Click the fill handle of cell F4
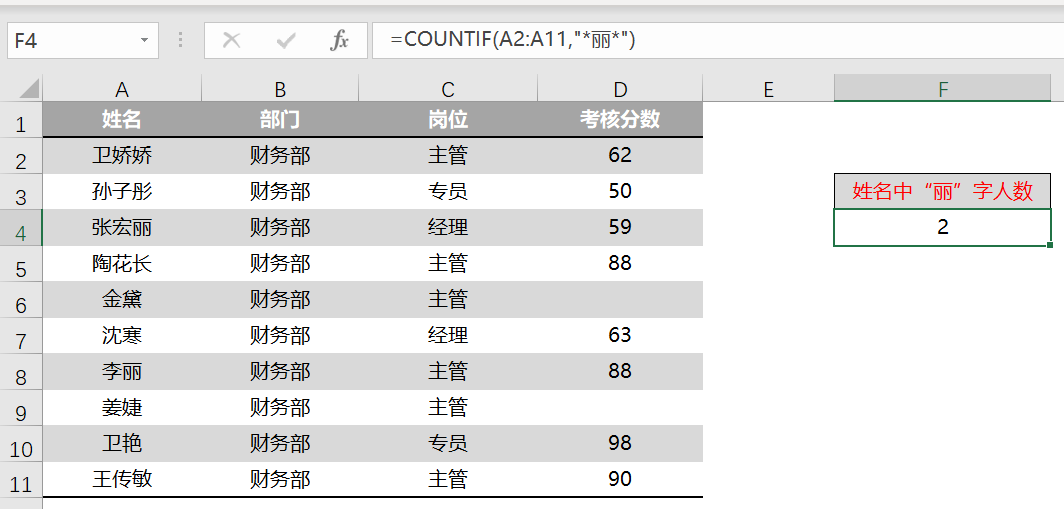1064x509 pixels. [1050, 245]
